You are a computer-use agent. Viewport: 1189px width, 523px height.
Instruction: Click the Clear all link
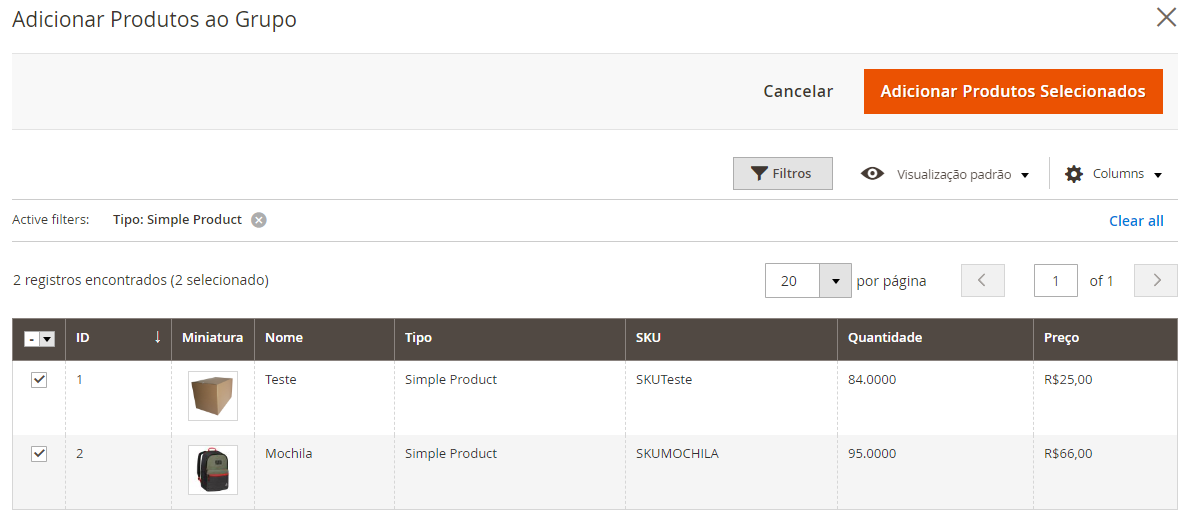1136,221
